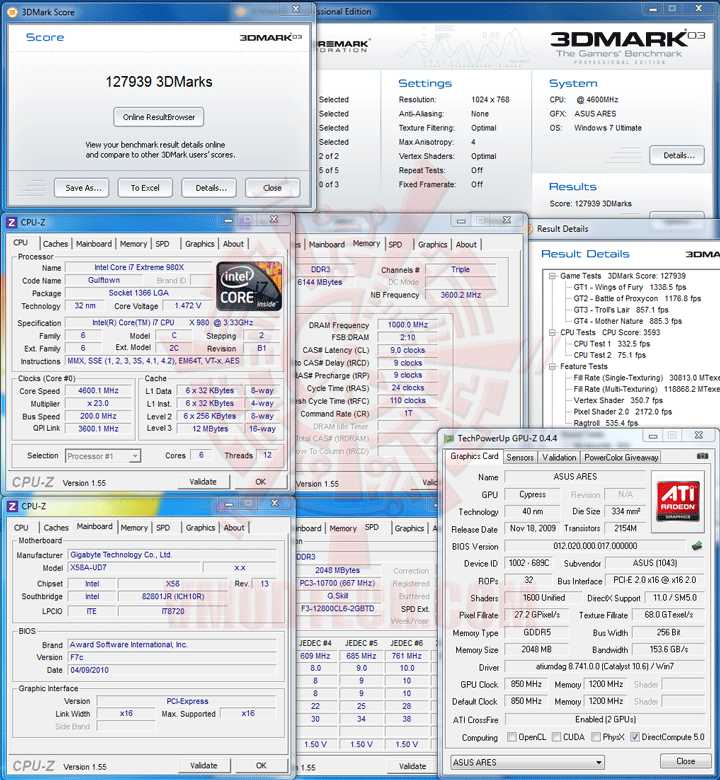Open the Validation tab in GPU-Z
The height and width of the screenshot is (780, 720).
[559, 457]
